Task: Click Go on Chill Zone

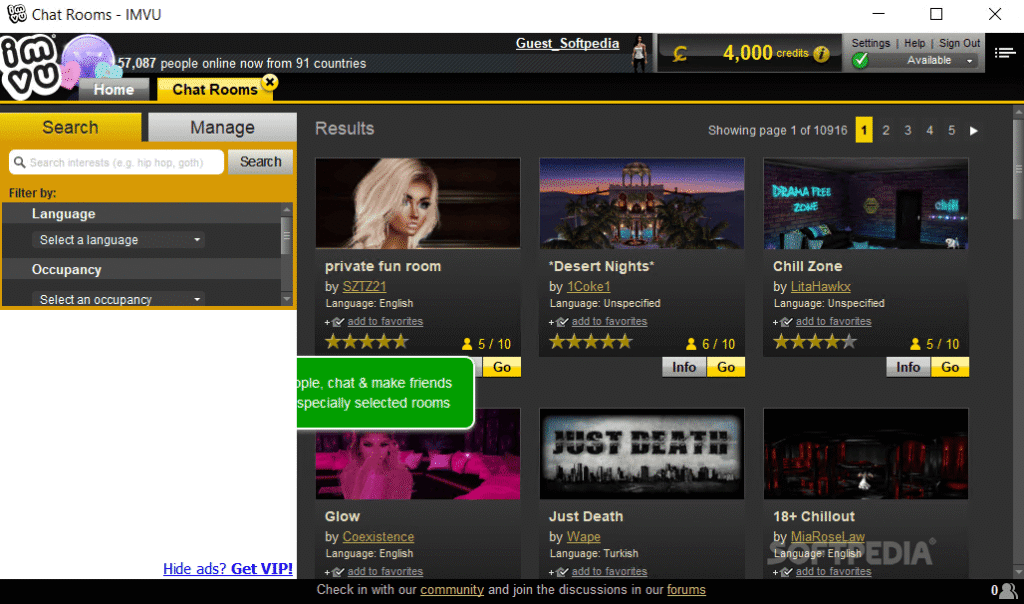Action: (950, 367)
